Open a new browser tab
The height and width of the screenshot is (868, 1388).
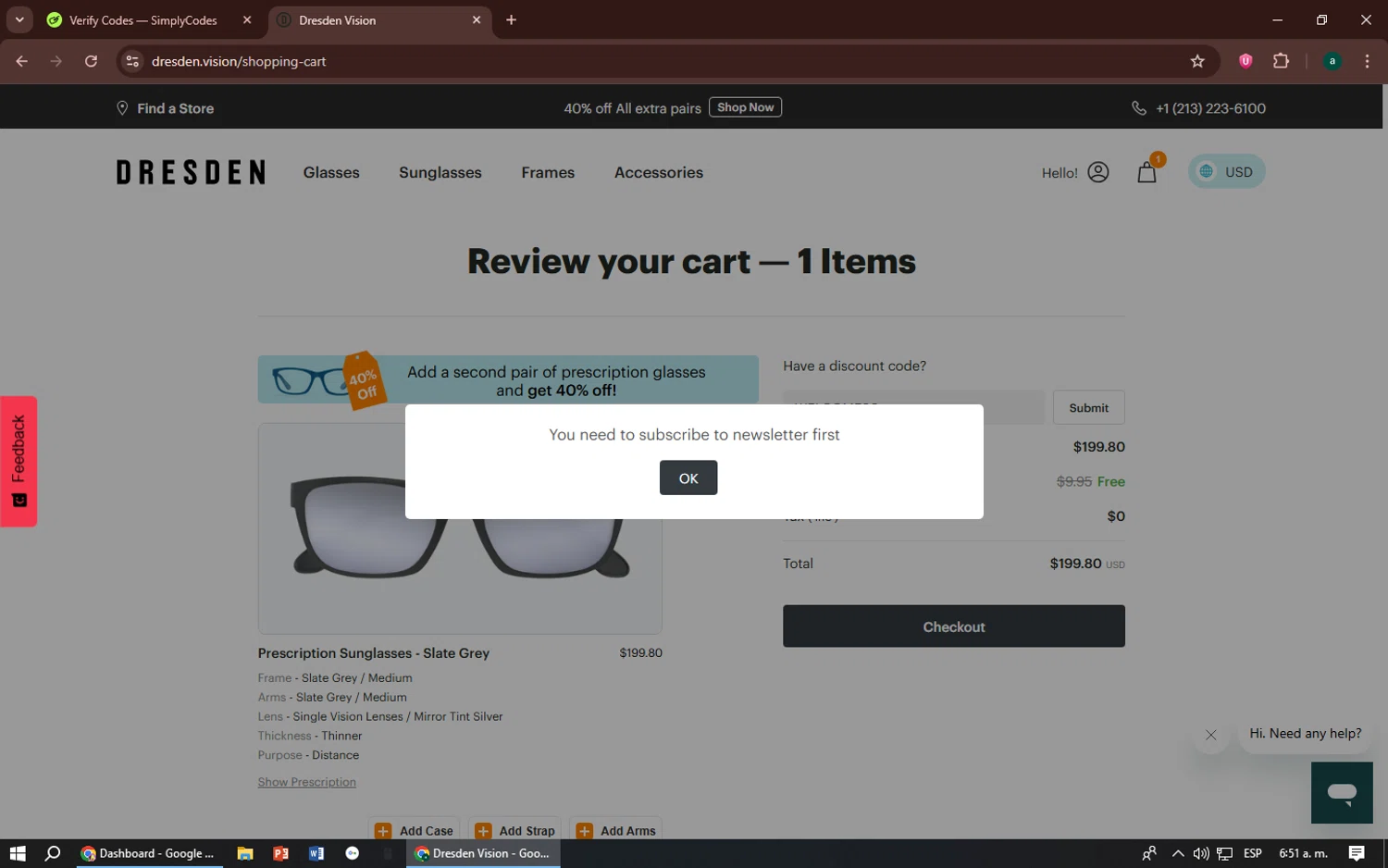(511, 20)
